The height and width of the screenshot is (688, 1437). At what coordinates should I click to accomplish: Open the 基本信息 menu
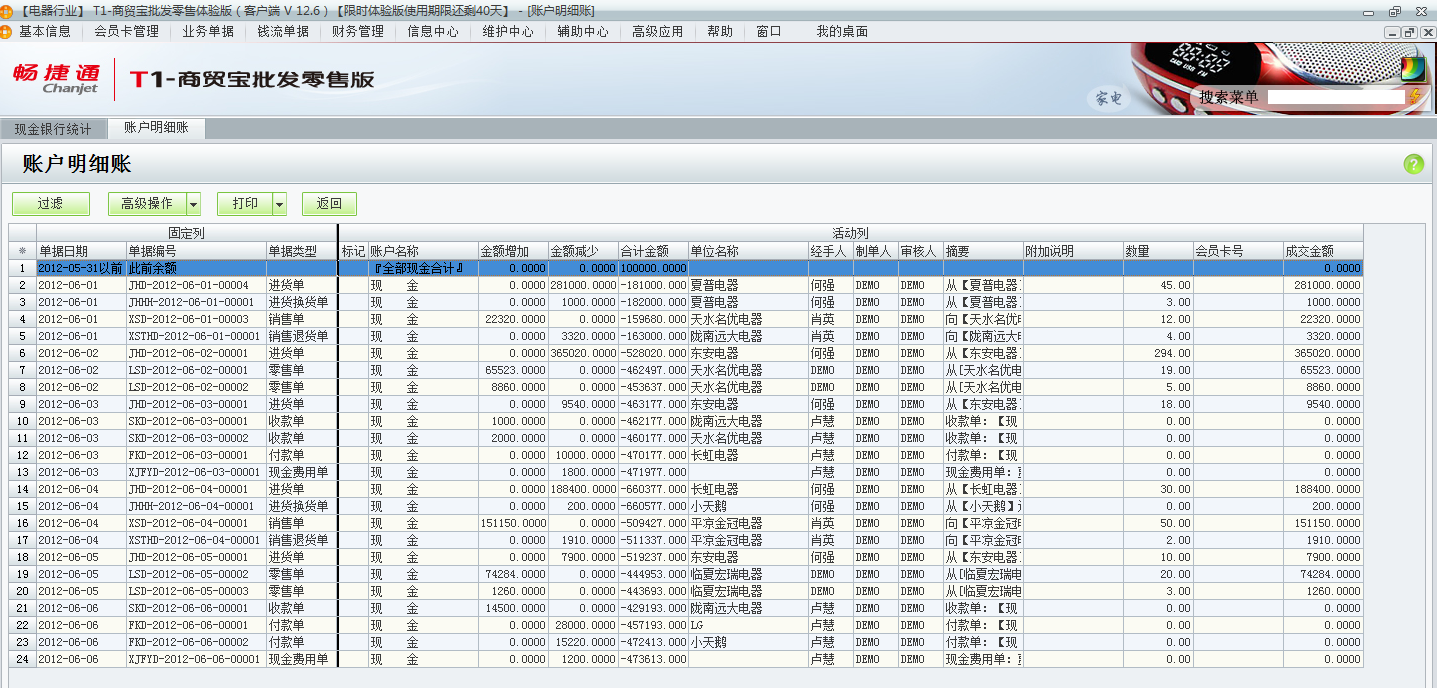pos(47,31)
